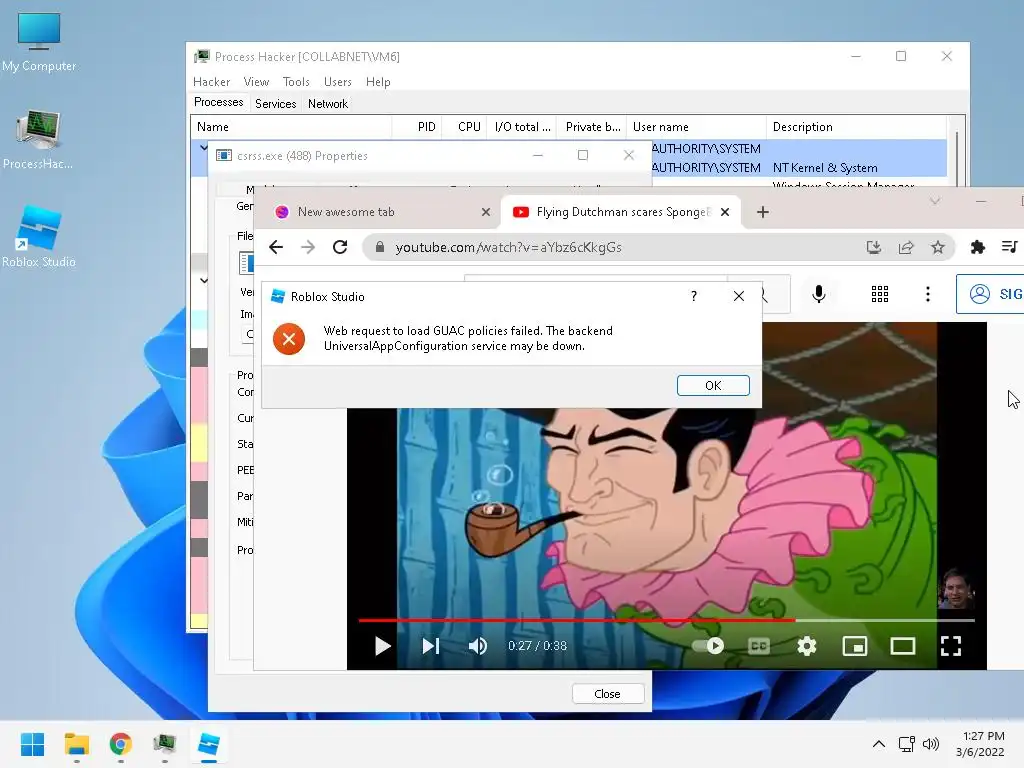Launch Roblox Studio desktop shortcut

pyautogui.click(x=39, y=236)
